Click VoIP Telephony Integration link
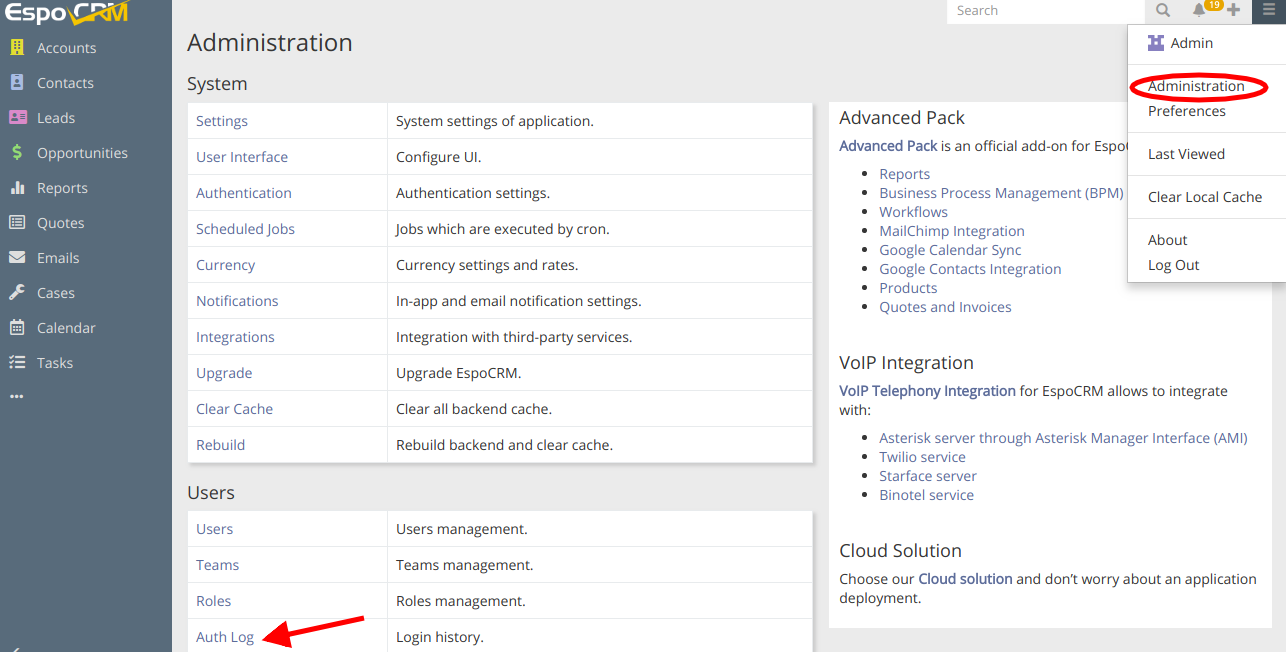Screen dimensions: 1286x652 [x=927, y=391]
